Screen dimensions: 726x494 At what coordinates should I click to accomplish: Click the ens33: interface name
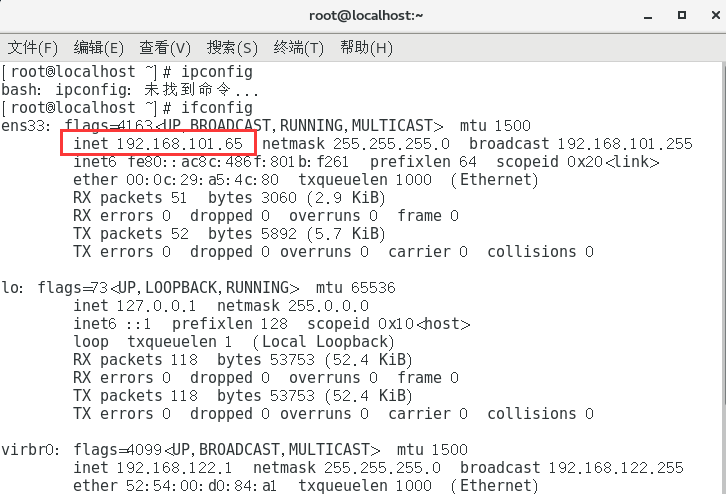tap(26, 125)
